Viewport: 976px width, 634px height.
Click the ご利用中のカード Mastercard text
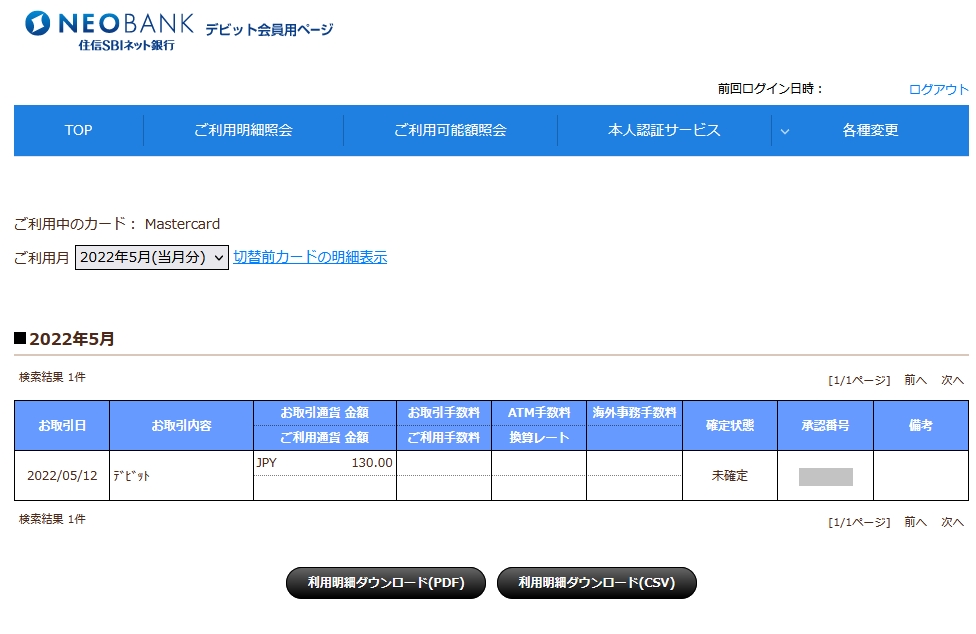coord(117,224)
